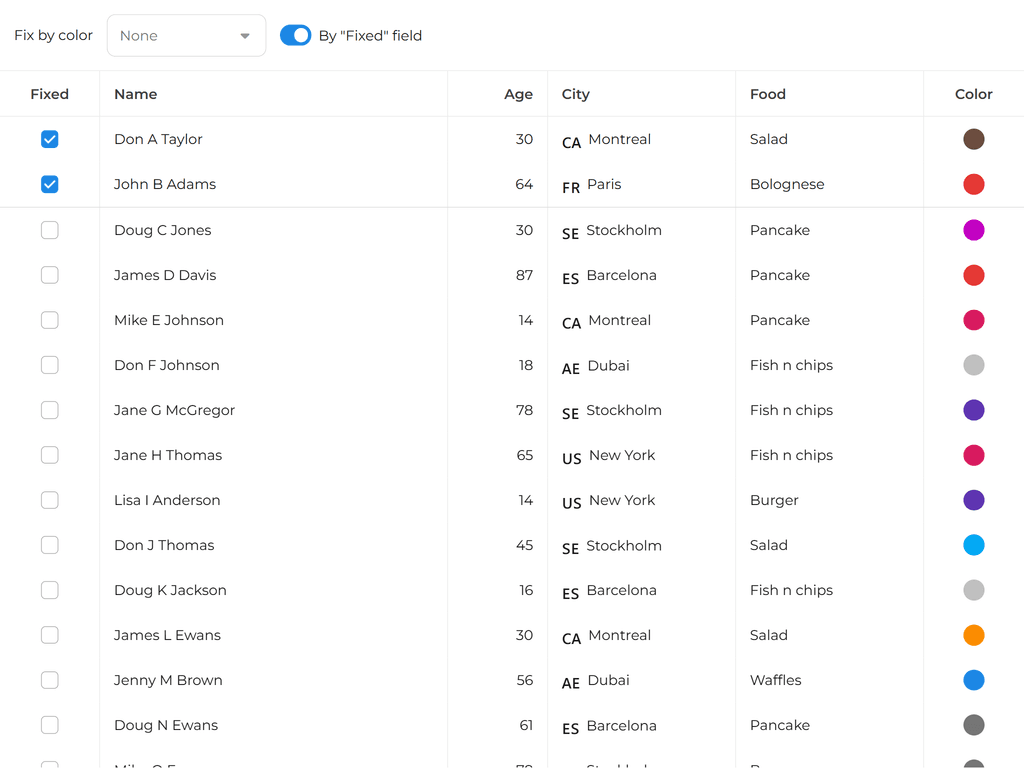Click the SE flag icon in Doug C Jones's row
This screenshot has height=768, width=1024.
coord(571,232)
